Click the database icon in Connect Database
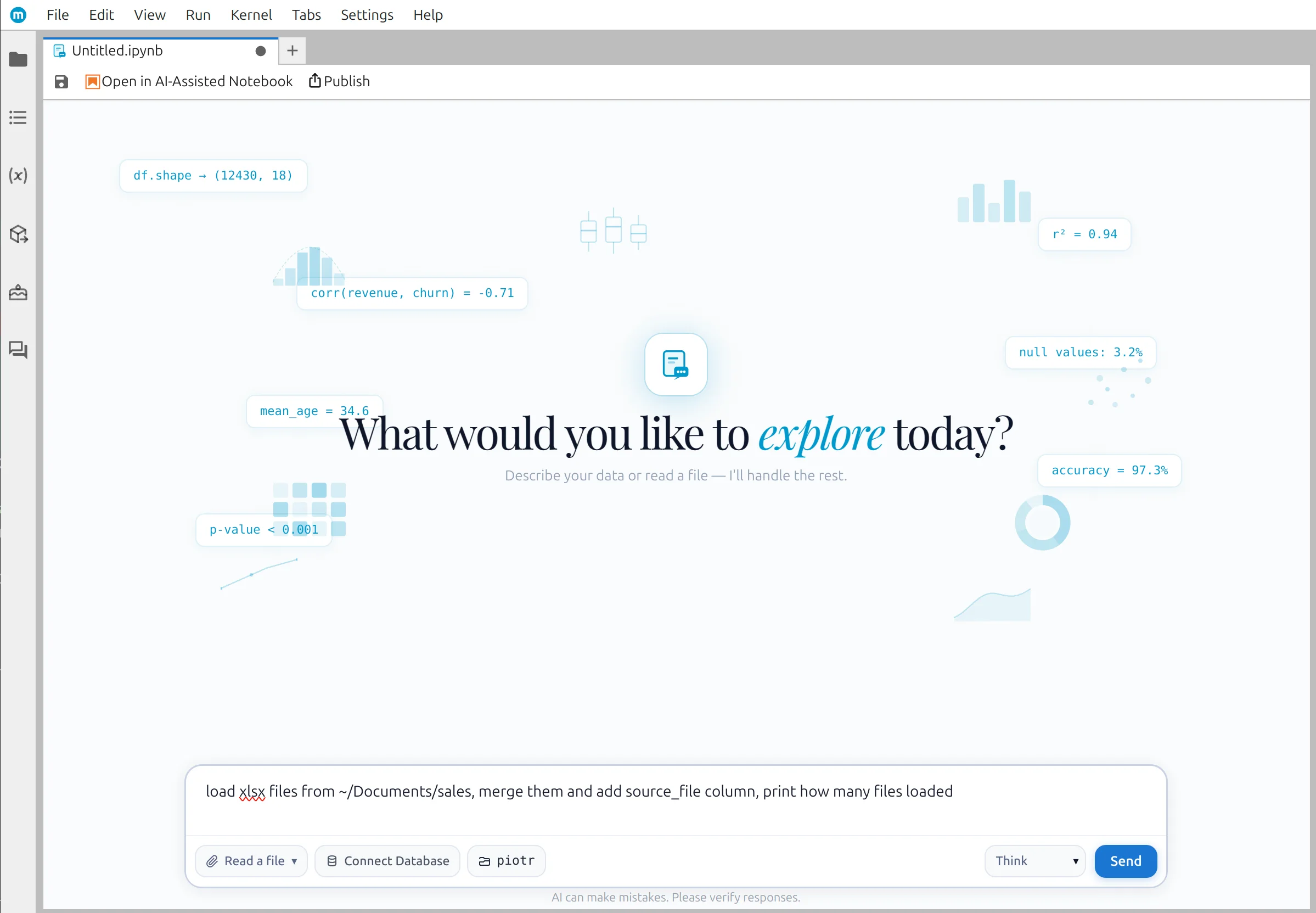 click(331, 861)
